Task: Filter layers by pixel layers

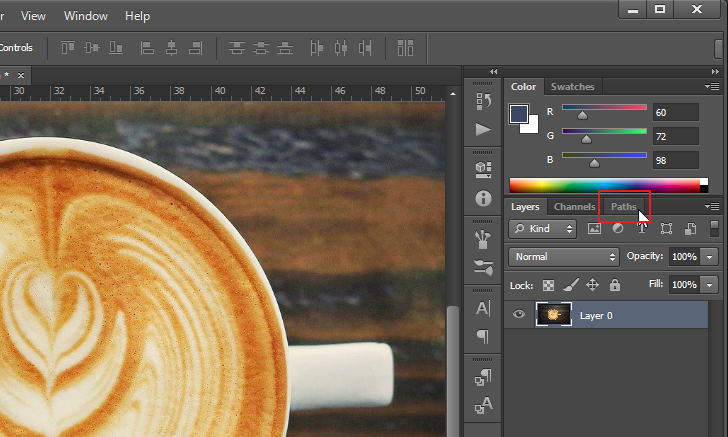Action: [x=594, y=228]
